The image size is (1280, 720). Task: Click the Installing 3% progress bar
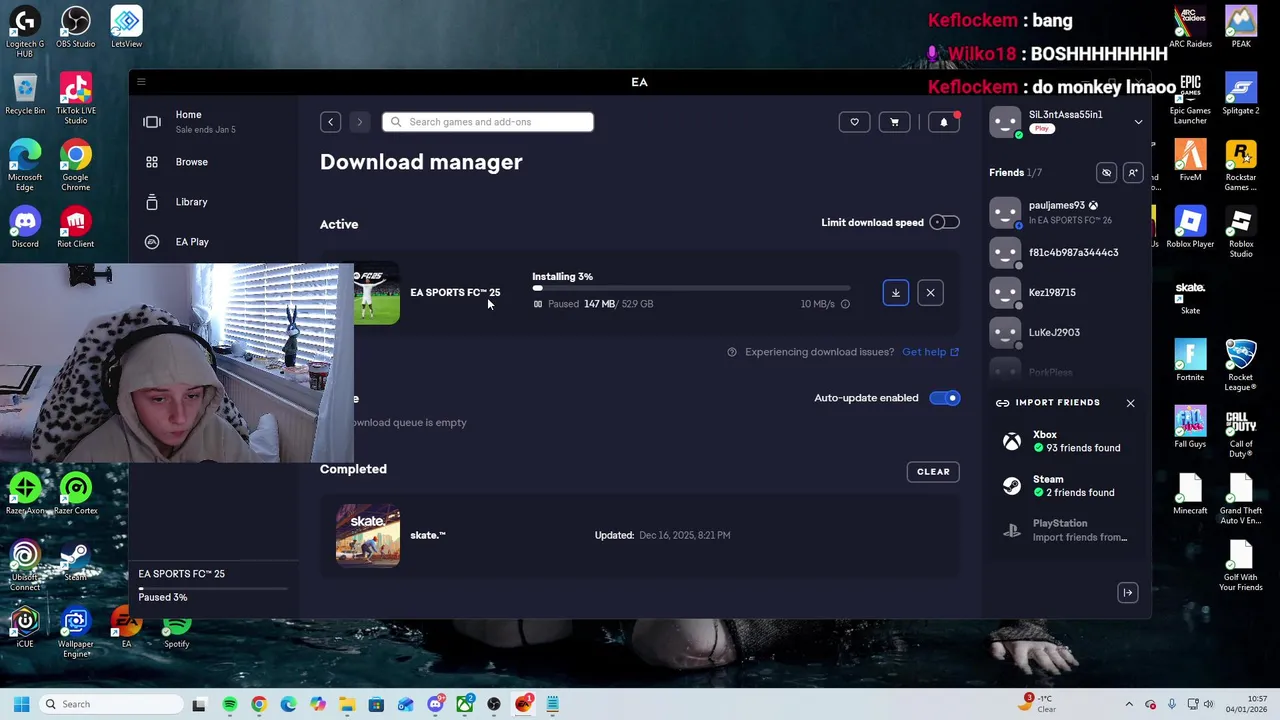coord(691,288)
